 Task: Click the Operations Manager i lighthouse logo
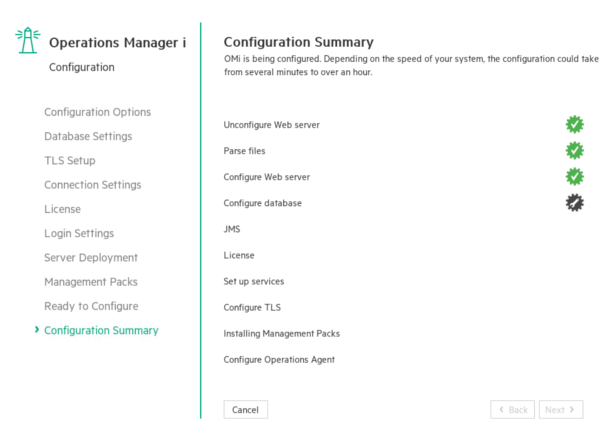click(27, 41)
